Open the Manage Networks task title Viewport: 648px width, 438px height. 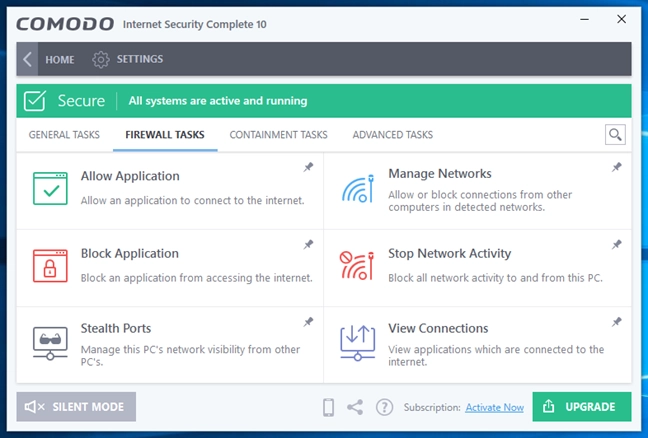(x=440, y=174)
